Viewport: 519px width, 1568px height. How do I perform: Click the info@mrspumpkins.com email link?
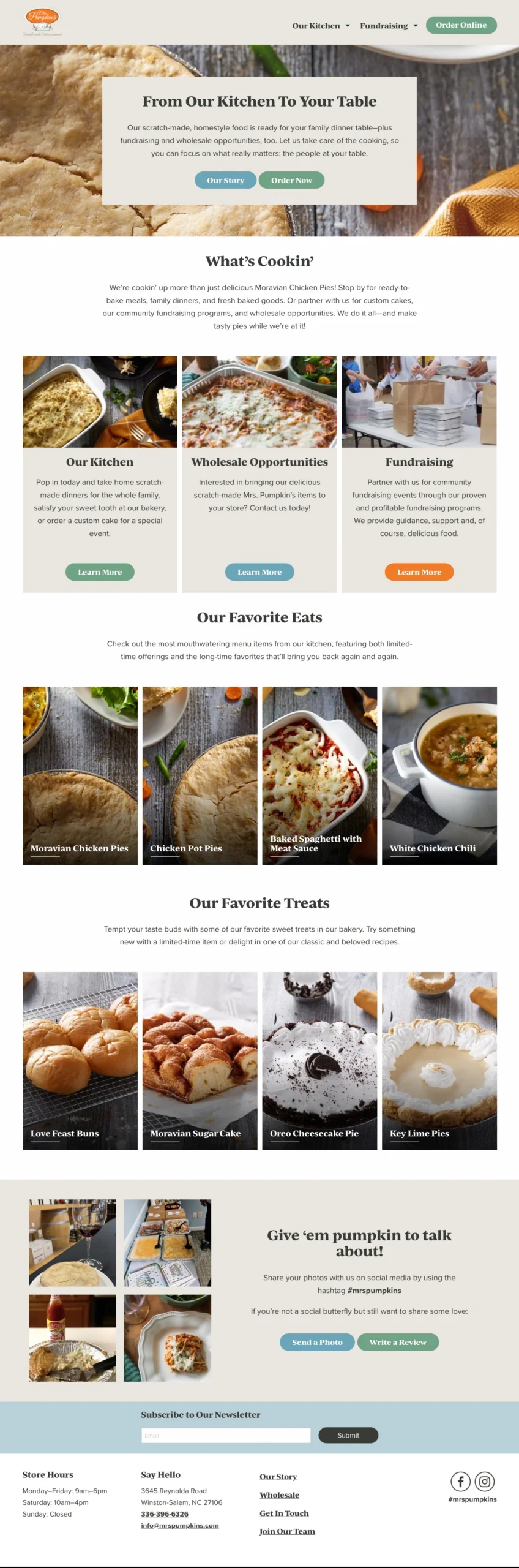[180, 1525]
